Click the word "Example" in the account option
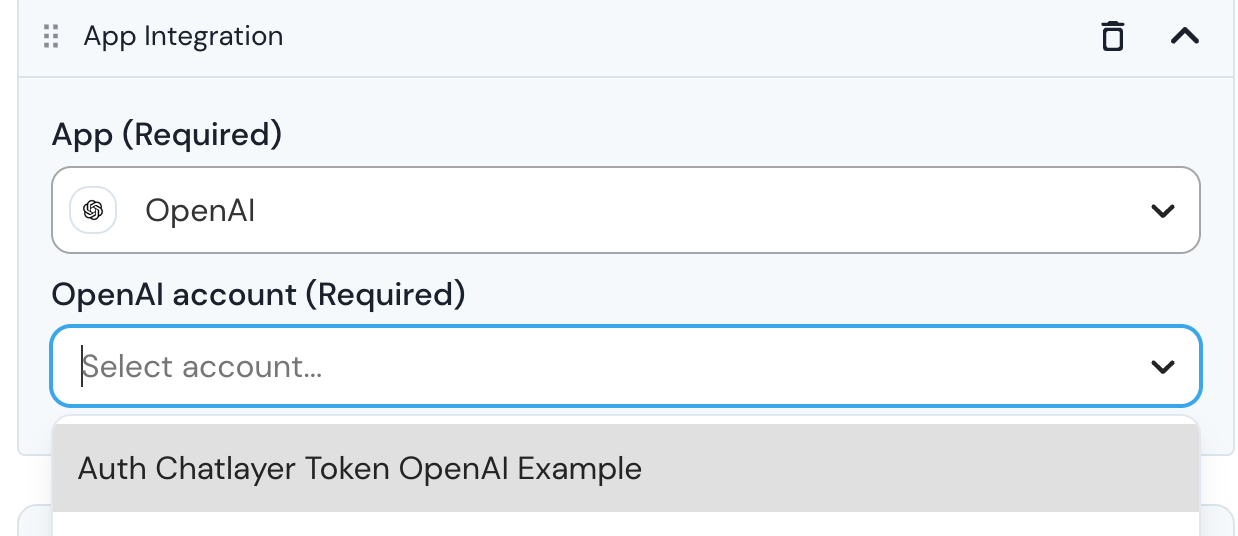Image resolution: width=1238 pixels, height=536 pixels. 579,468
